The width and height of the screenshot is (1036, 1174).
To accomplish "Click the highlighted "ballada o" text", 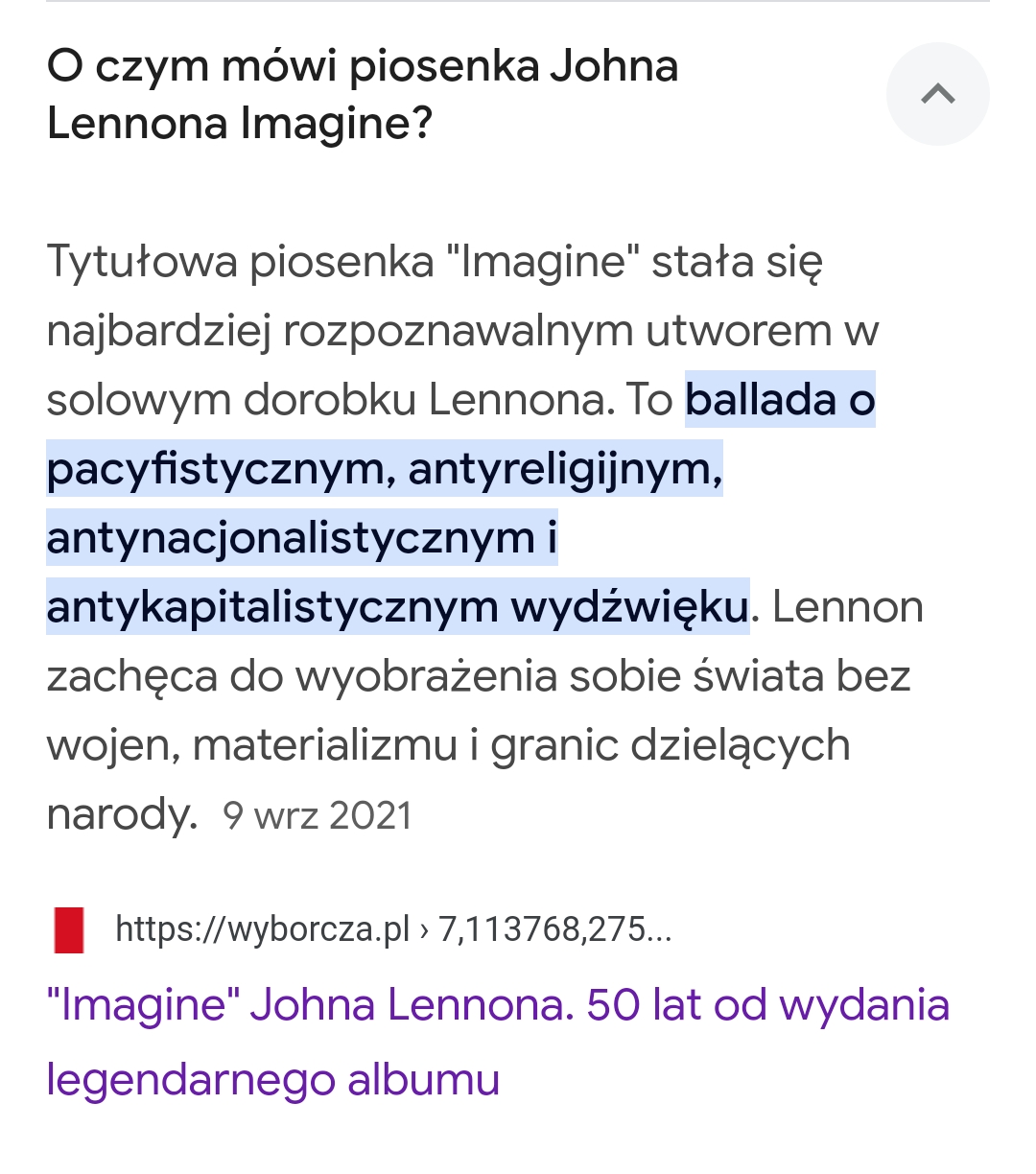I will (x=779, y=400).
